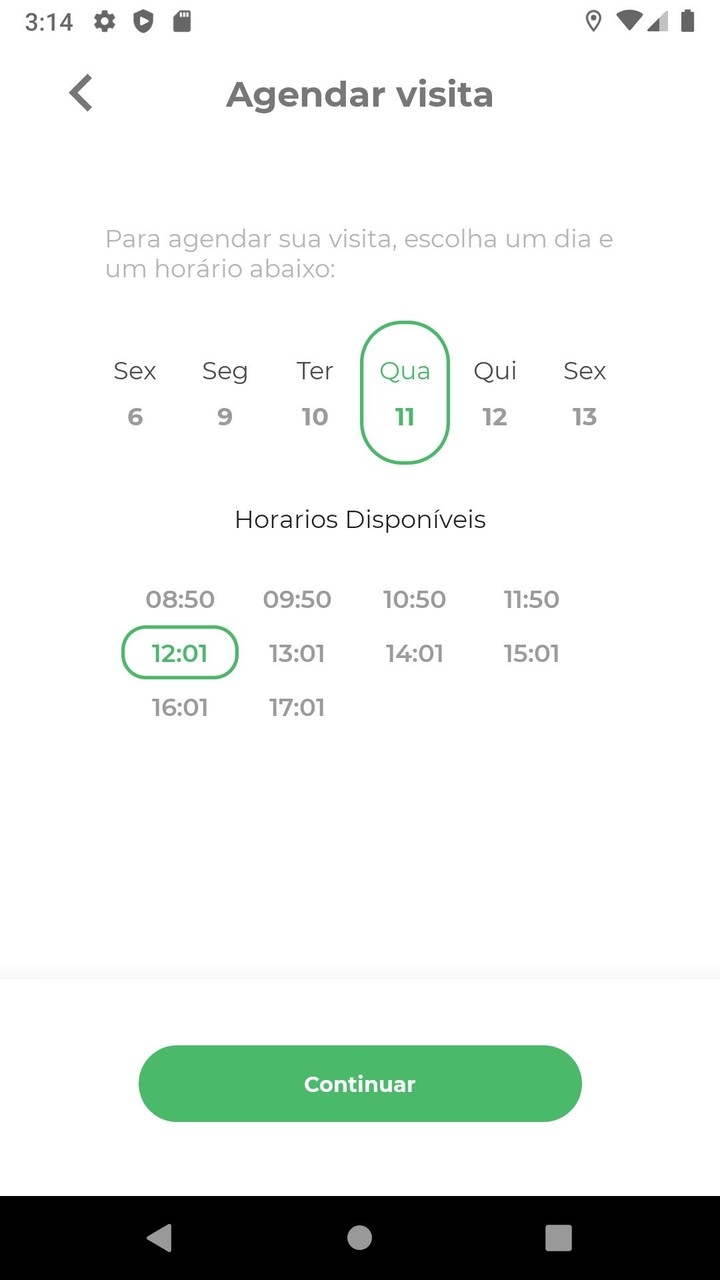The width and height of the screenshot is (720, 1280).
Task: Pick Thursday, Qui 12
Action: pos(495,393)
